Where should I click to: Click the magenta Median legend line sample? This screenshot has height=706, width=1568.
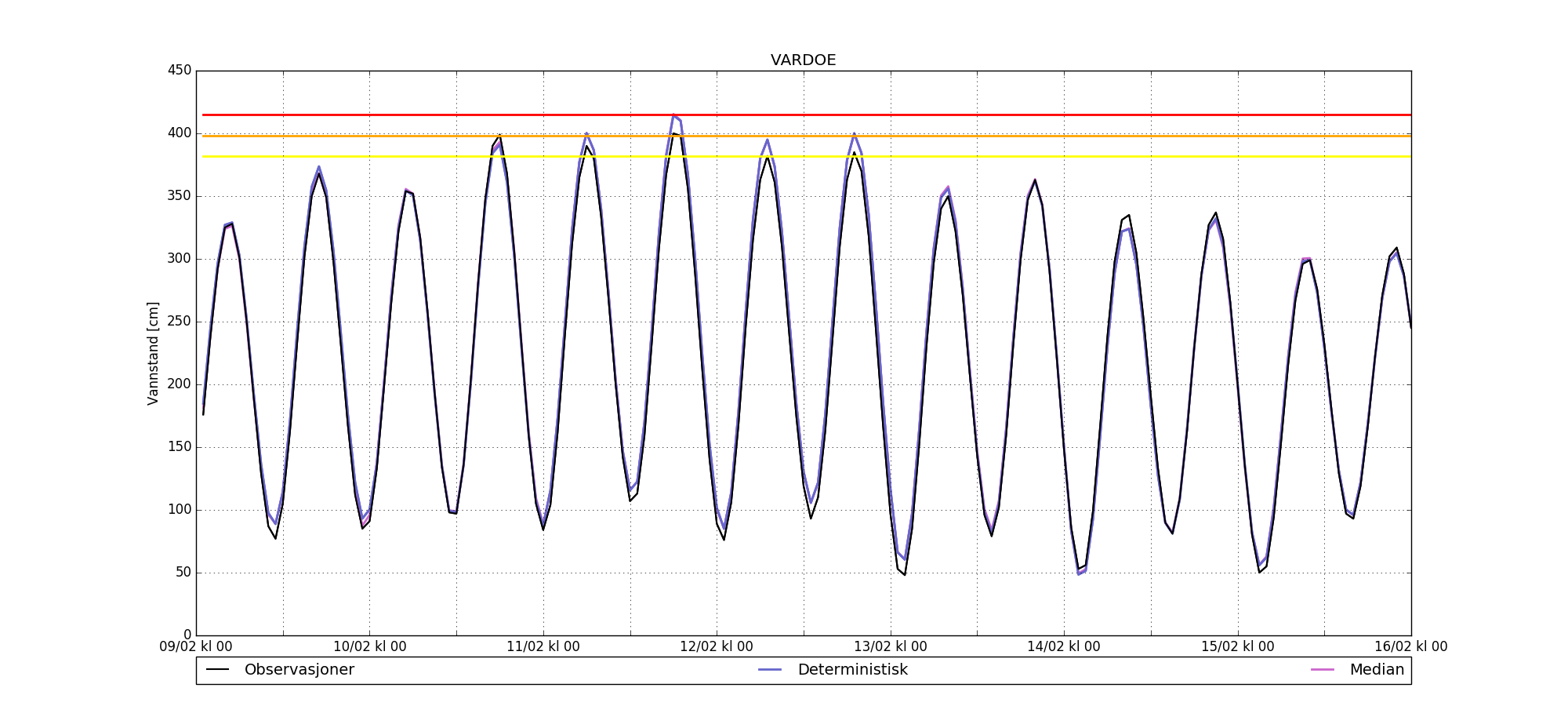click(1322, 670)
